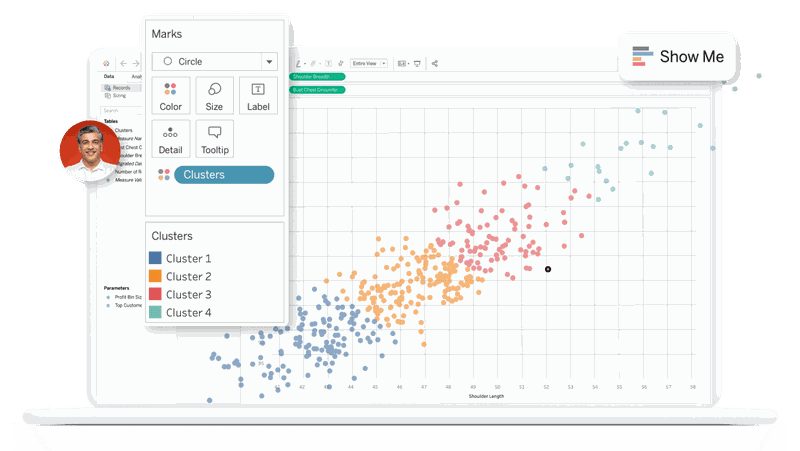800x451 pixels.
Task: Click the Shoulder Breadth green pill
Action: pos(317,76)
